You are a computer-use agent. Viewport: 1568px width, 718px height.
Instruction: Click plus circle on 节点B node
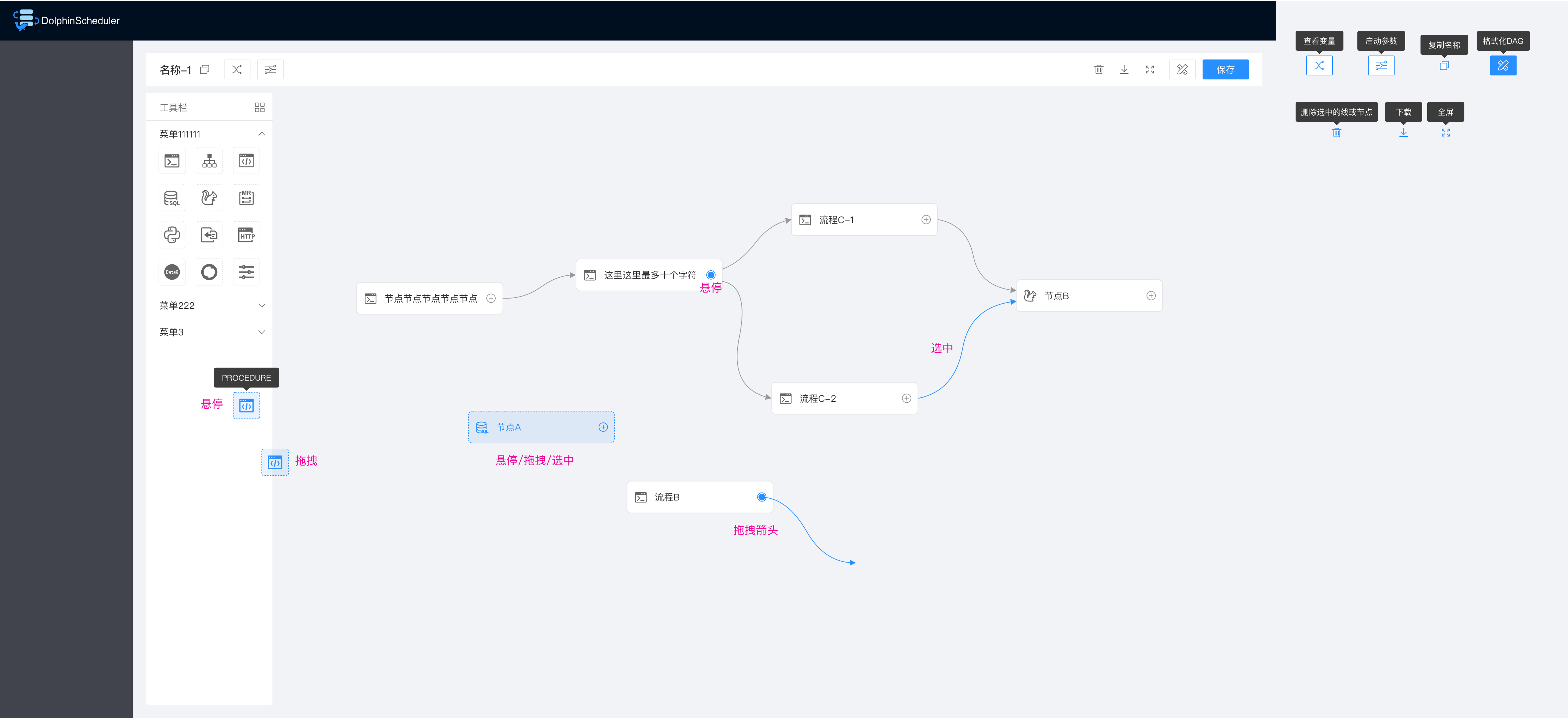[1151, 296]
